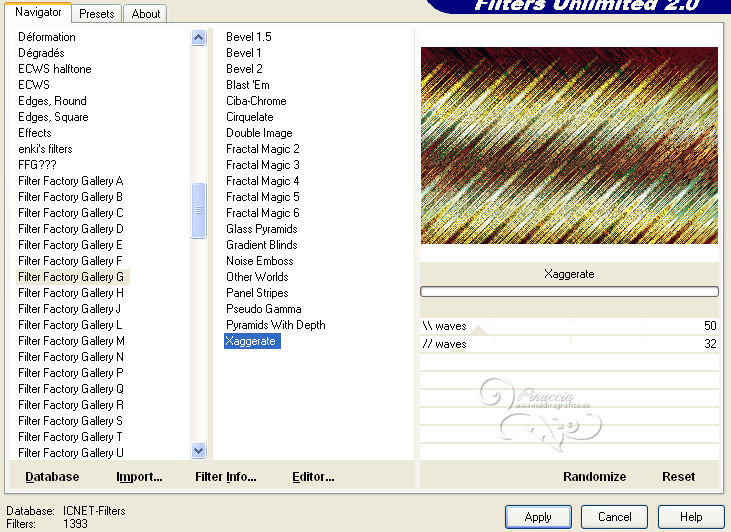Choose Filter Factory Gallery D
Screen dimensions: 731x532
(70, 229)
